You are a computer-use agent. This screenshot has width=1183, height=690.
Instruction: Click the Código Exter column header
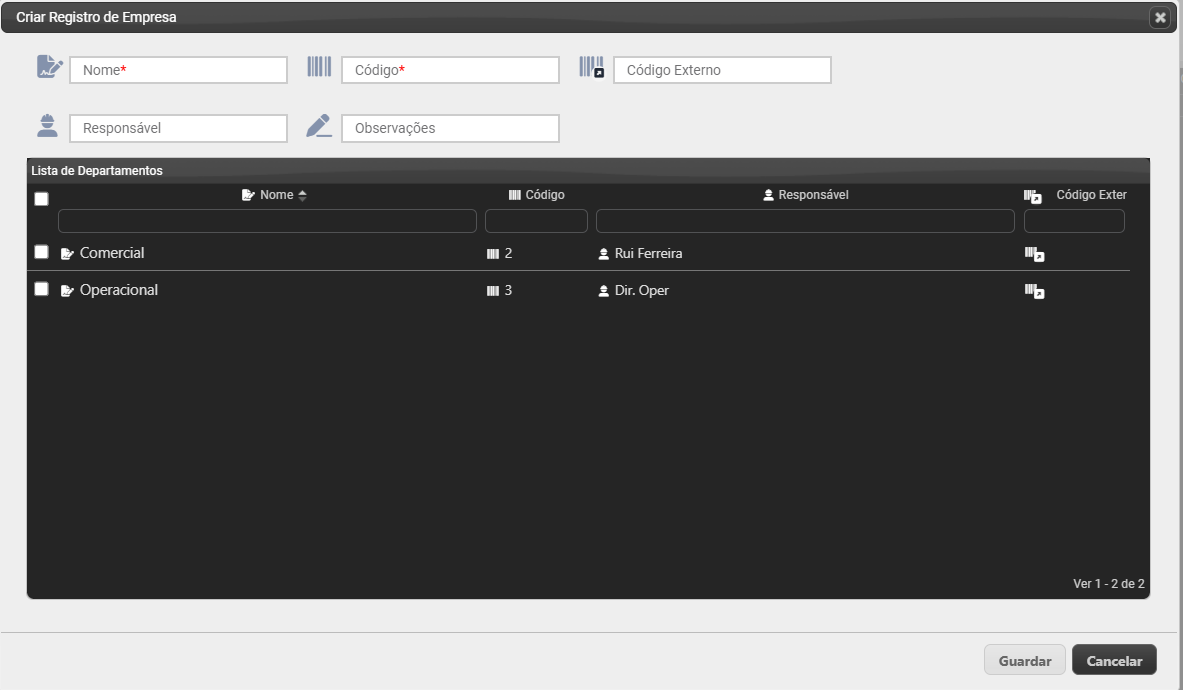pos(1091,195)
